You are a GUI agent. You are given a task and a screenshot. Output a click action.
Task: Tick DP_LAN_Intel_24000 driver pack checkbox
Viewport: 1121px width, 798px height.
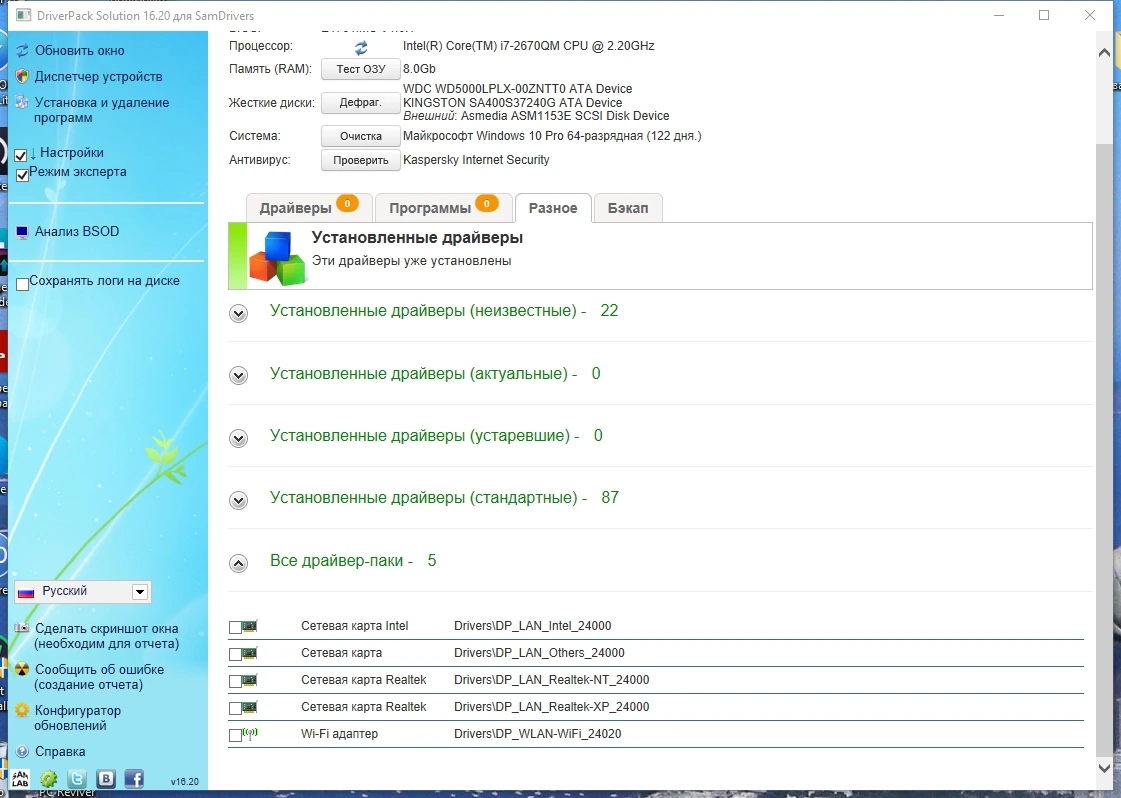tap(234, 627)
